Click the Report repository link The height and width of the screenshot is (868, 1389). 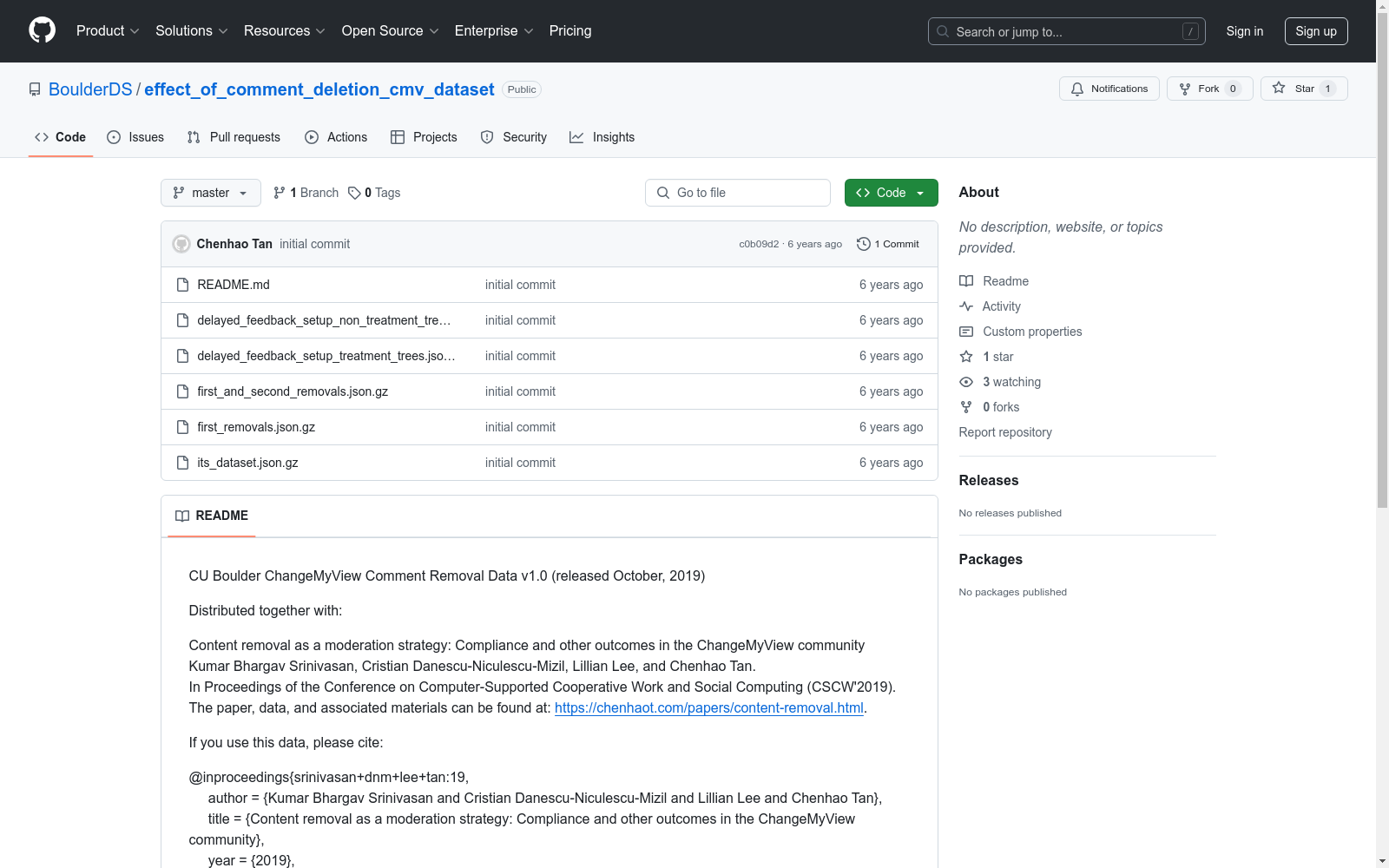coord(1005,432)
